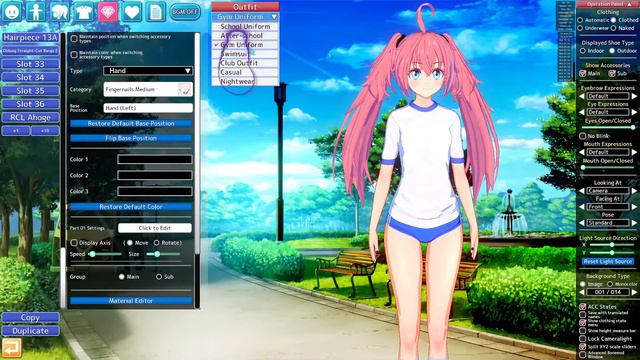
Task: Click the Copy button
Action: click(31, 318)
